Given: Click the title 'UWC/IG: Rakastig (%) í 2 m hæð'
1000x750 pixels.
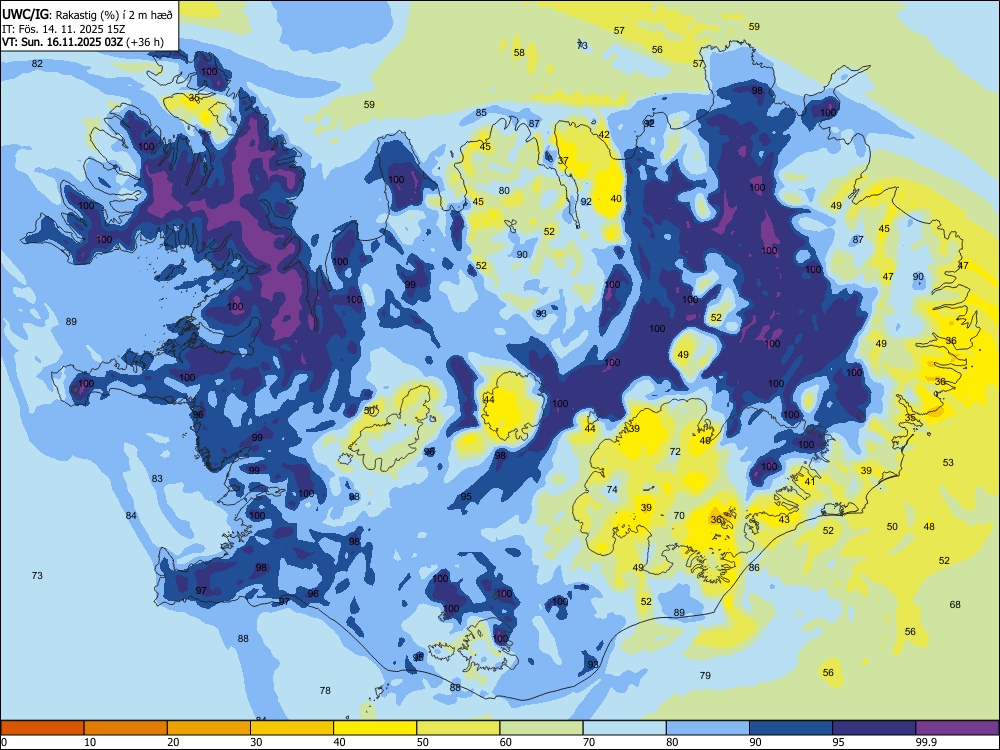Looking at the screenshot, I should [x=87, y=14].
